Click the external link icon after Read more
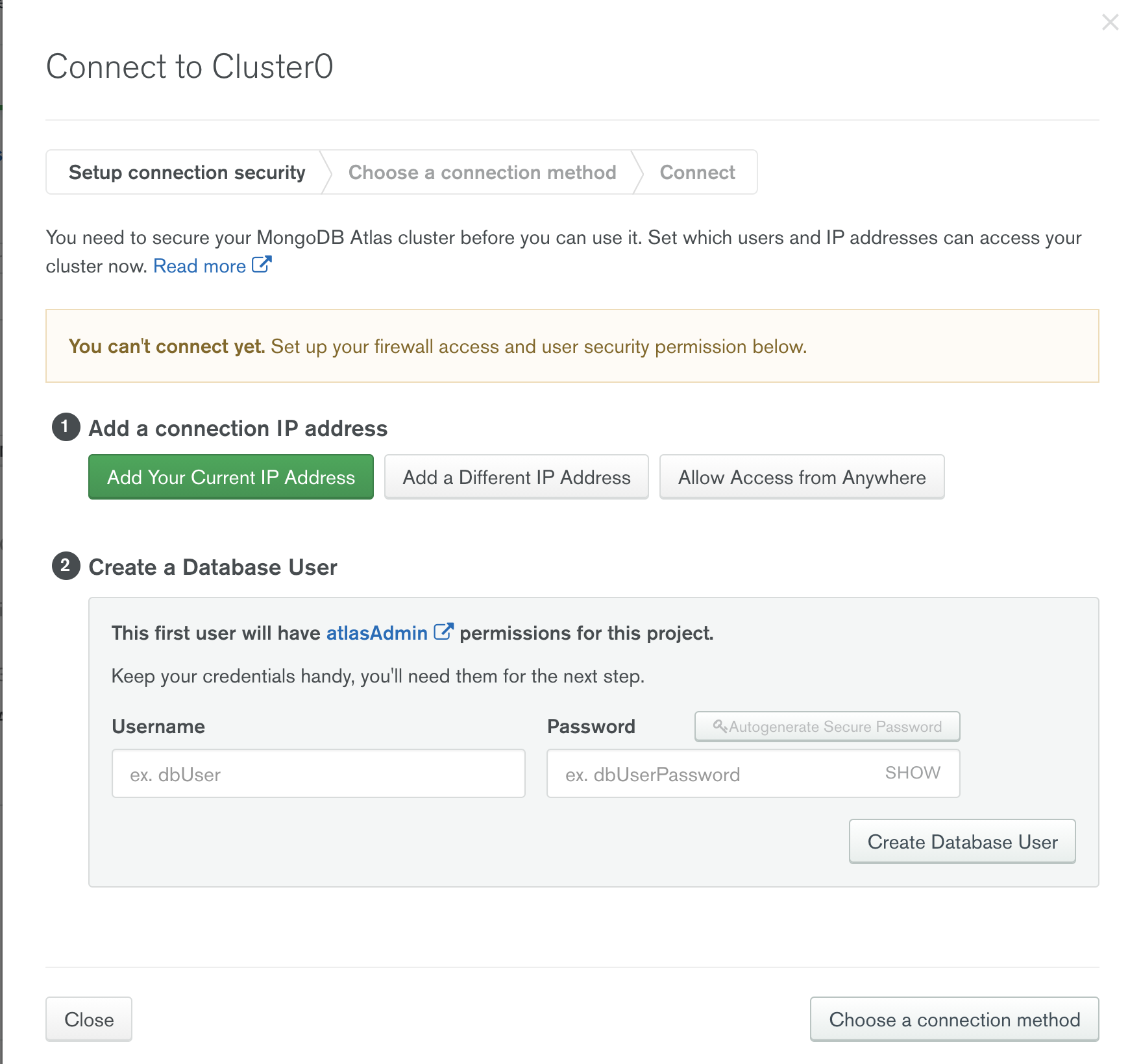 click(x=261, y=265)
